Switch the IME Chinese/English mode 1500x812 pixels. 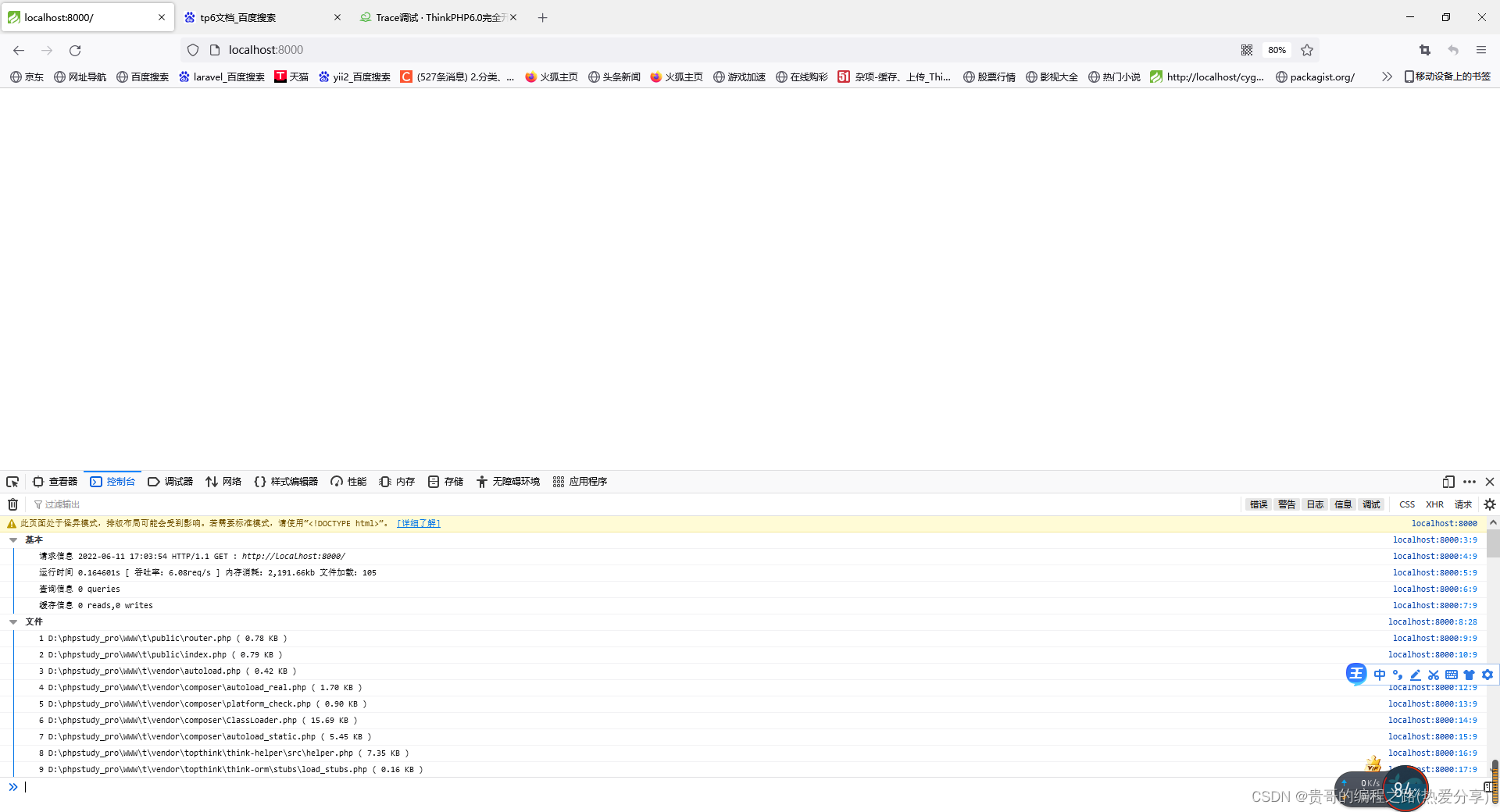pos(1380,675)
